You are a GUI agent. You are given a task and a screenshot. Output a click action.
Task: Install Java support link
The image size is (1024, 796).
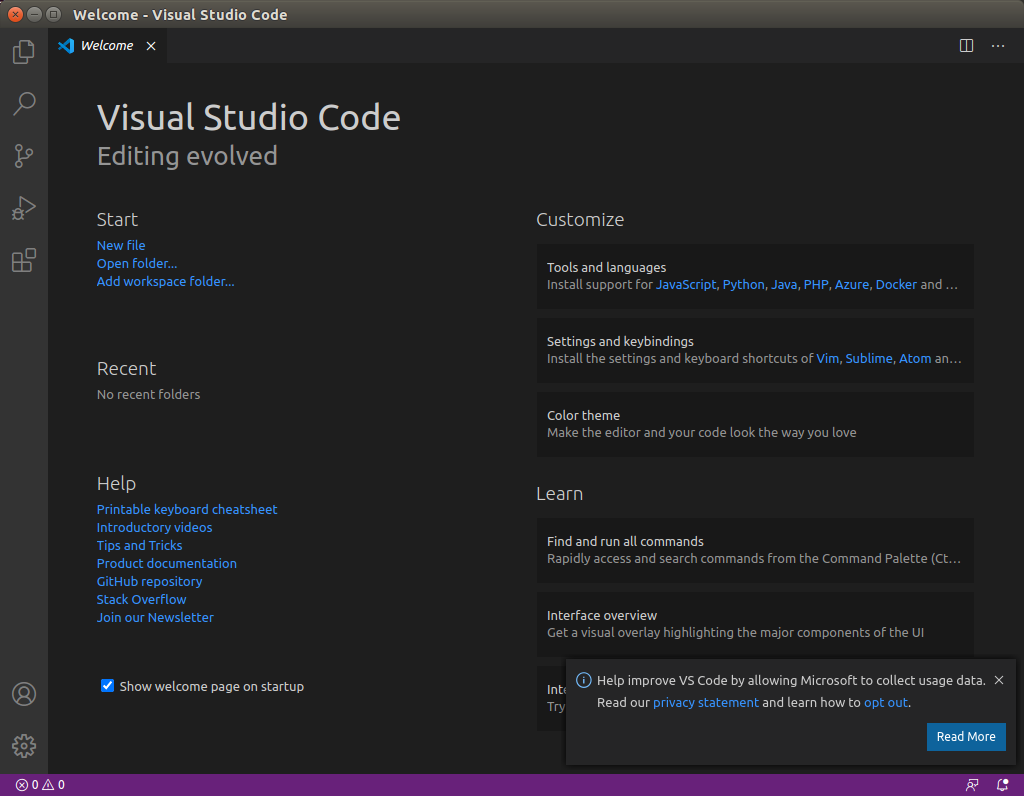[x=784, y=285]
